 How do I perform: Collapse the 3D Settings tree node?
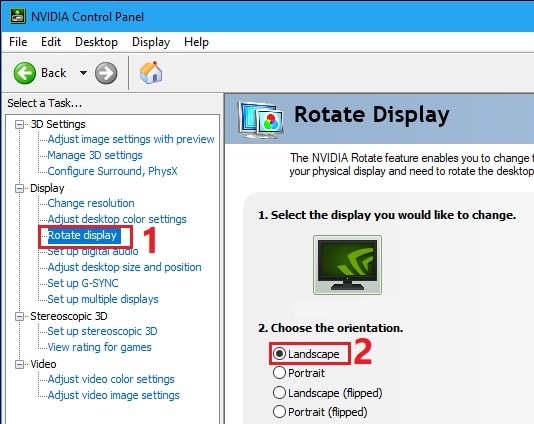19,124
